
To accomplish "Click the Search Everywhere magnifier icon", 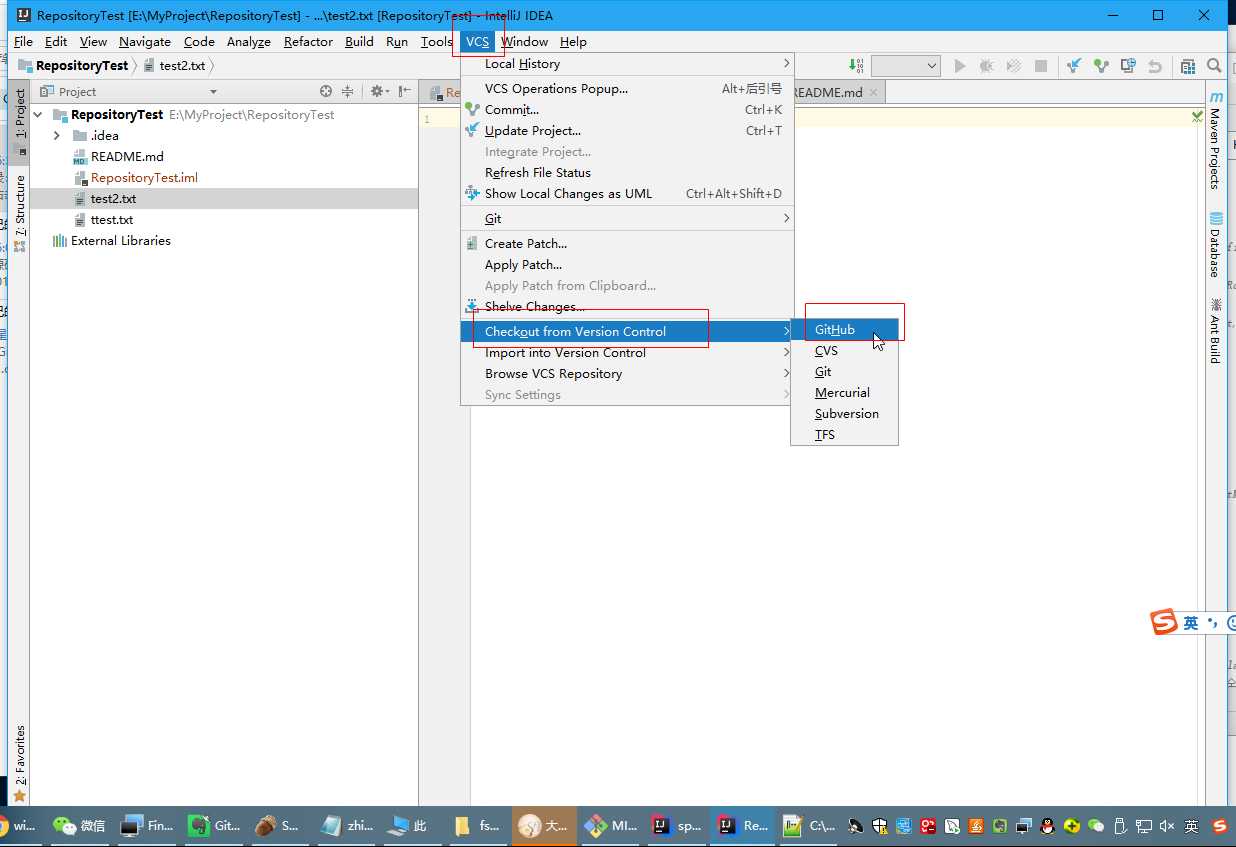I will pos(1214,66).
